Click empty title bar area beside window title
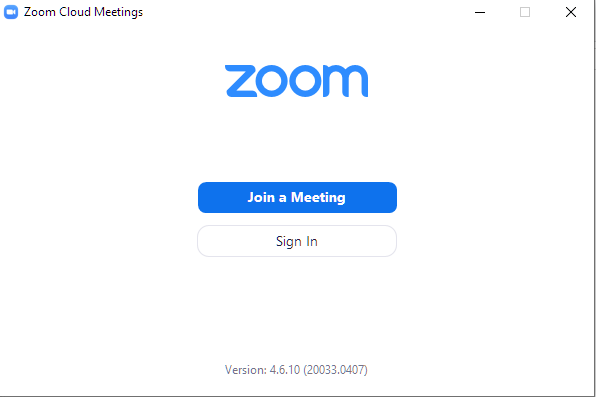Viewport: 596px width, 397px height. click(304, 12)
